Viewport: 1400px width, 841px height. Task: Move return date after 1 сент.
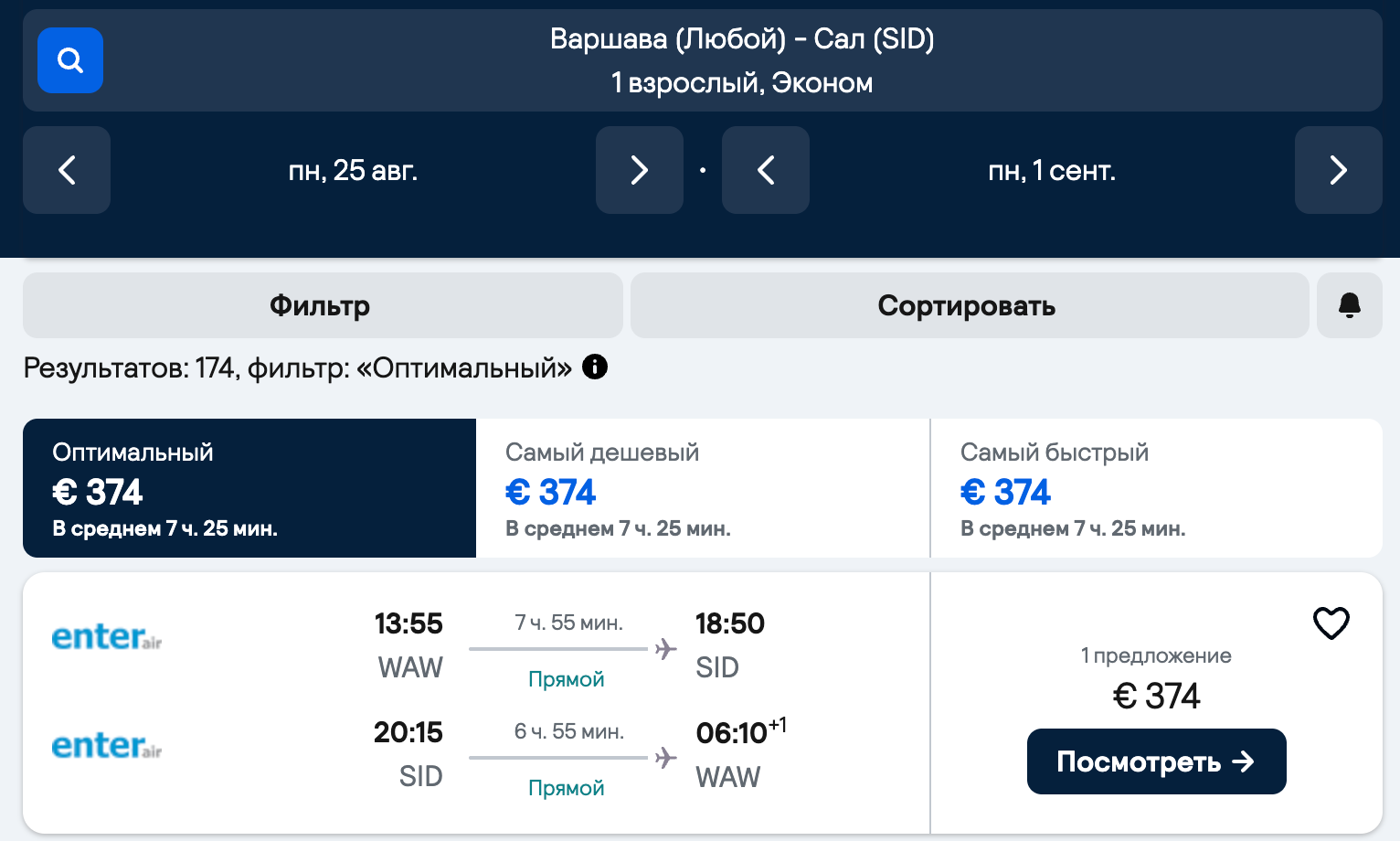1338,170
